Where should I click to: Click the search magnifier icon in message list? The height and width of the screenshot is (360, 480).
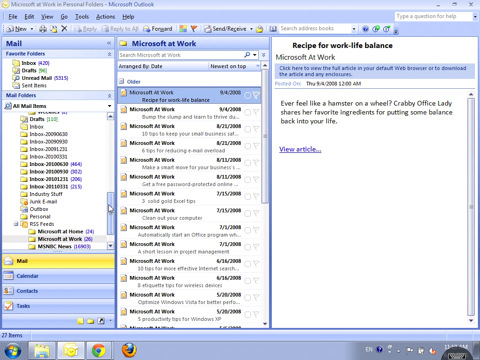pos(247,55)
